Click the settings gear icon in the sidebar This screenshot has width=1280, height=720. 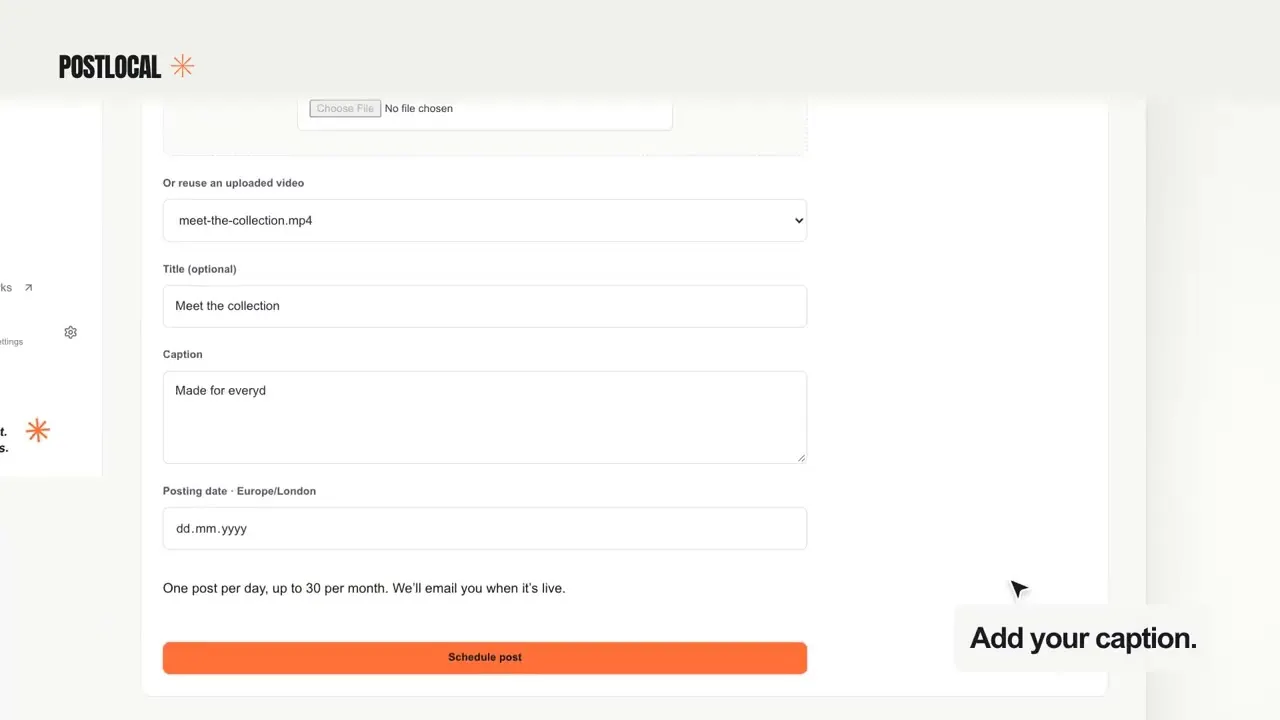[x=70, y=332]
